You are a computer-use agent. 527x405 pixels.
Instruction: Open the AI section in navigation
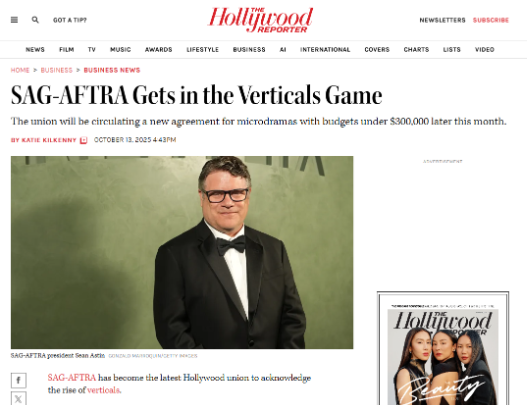tap(283, 50)
